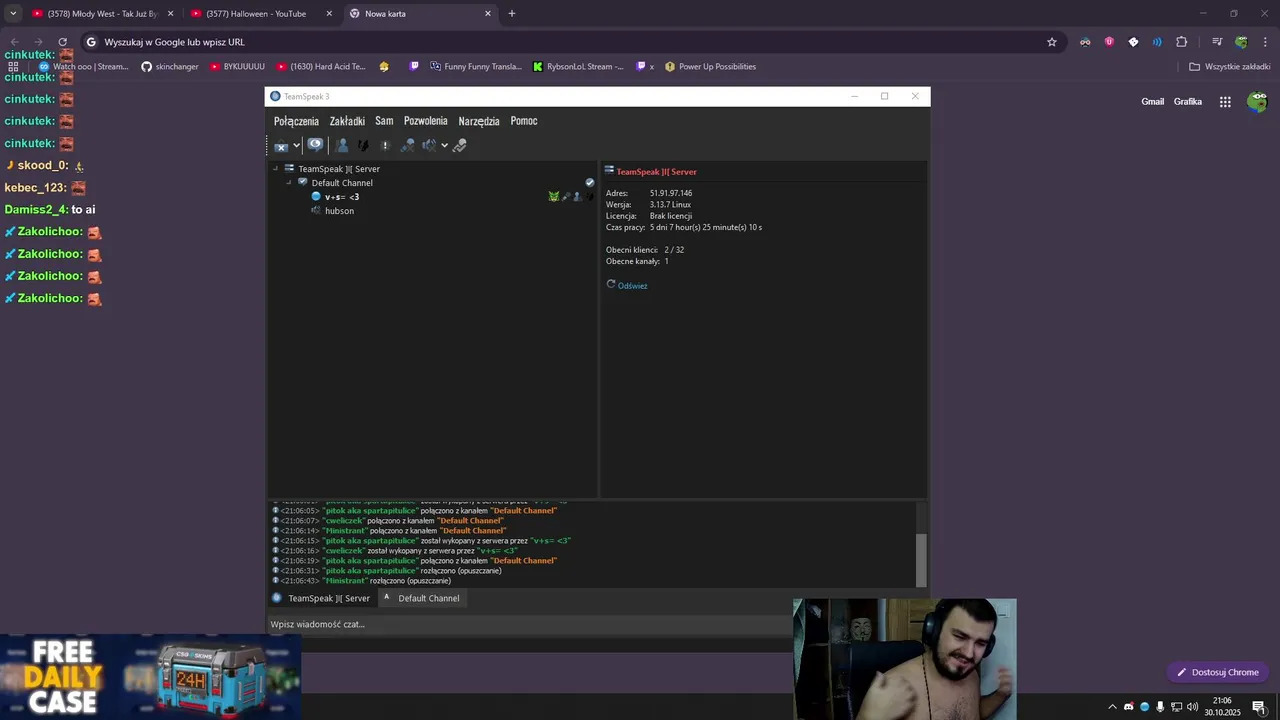Viewport: 1280px width, 720px height.
Task: Open Grafika link on new tab page
Action: click(1188, 102)
